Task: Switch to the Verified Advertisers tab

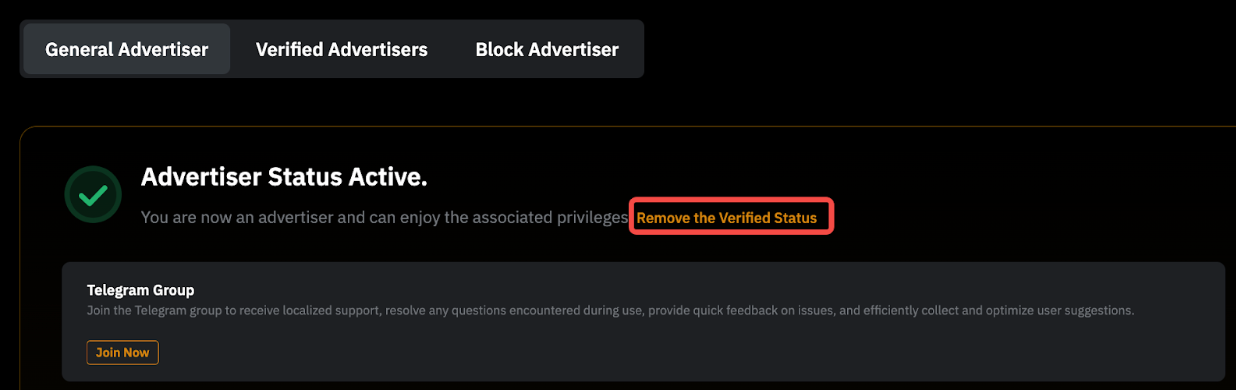Action: pos(341,49)
